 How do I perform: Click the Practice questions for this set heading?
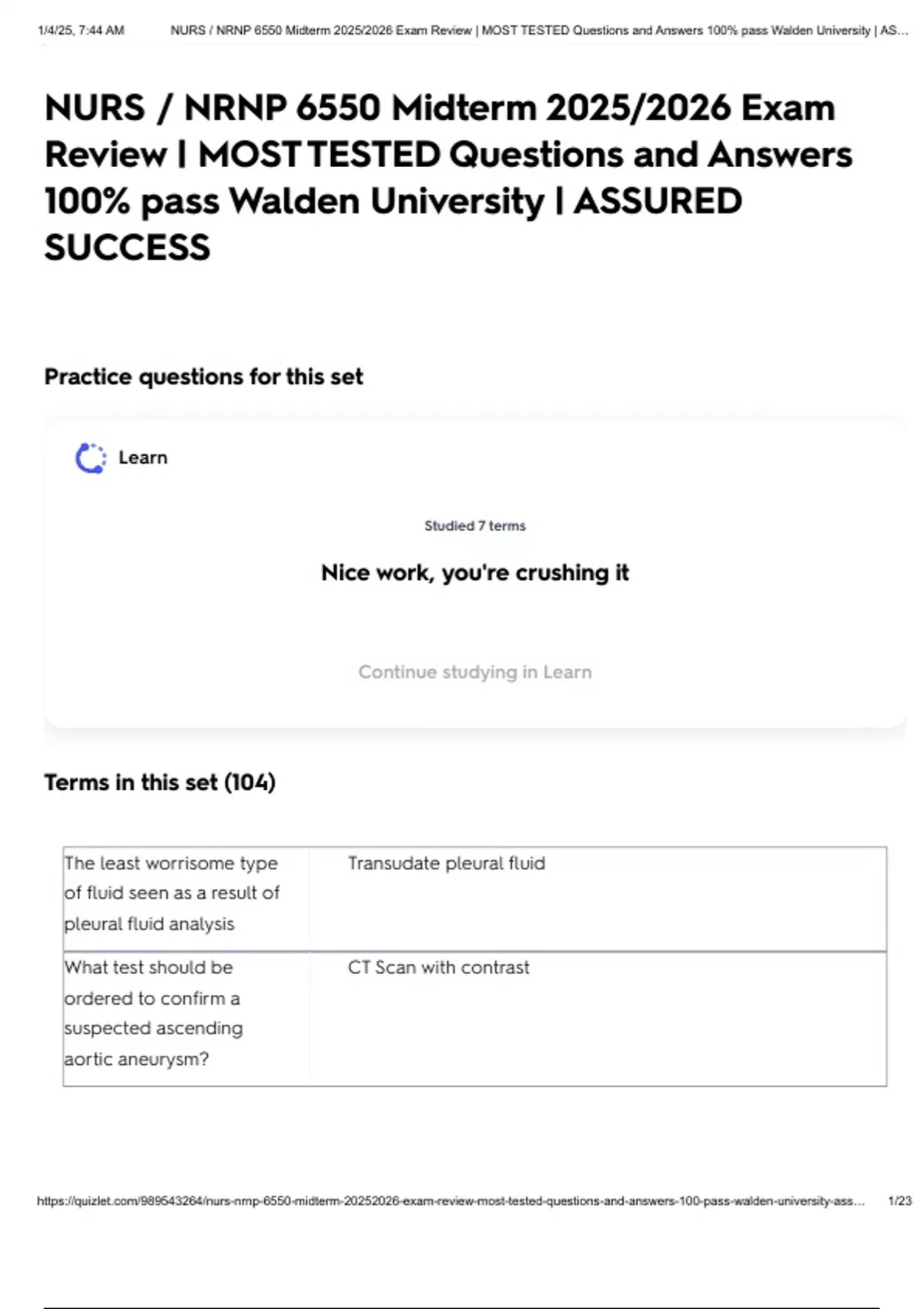(203, 377)
